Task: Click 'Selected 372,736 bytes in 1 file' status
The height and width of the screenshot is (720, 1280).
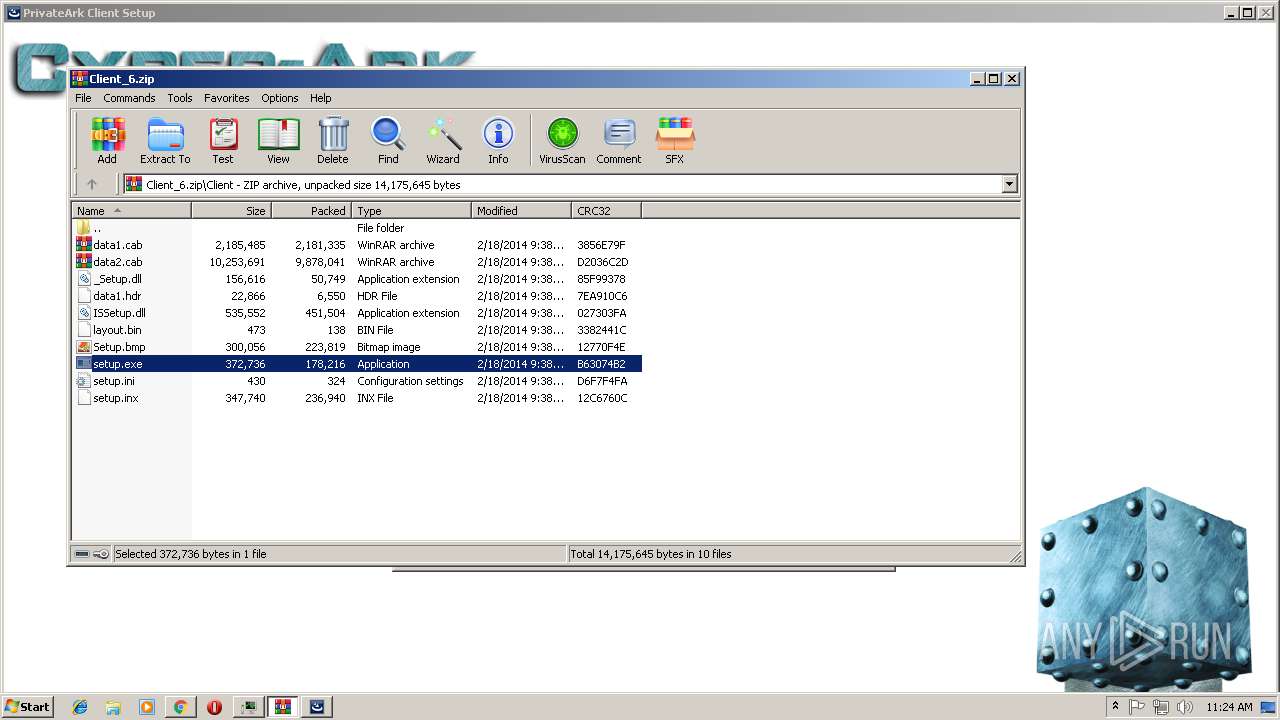Action: coord(191,553)
